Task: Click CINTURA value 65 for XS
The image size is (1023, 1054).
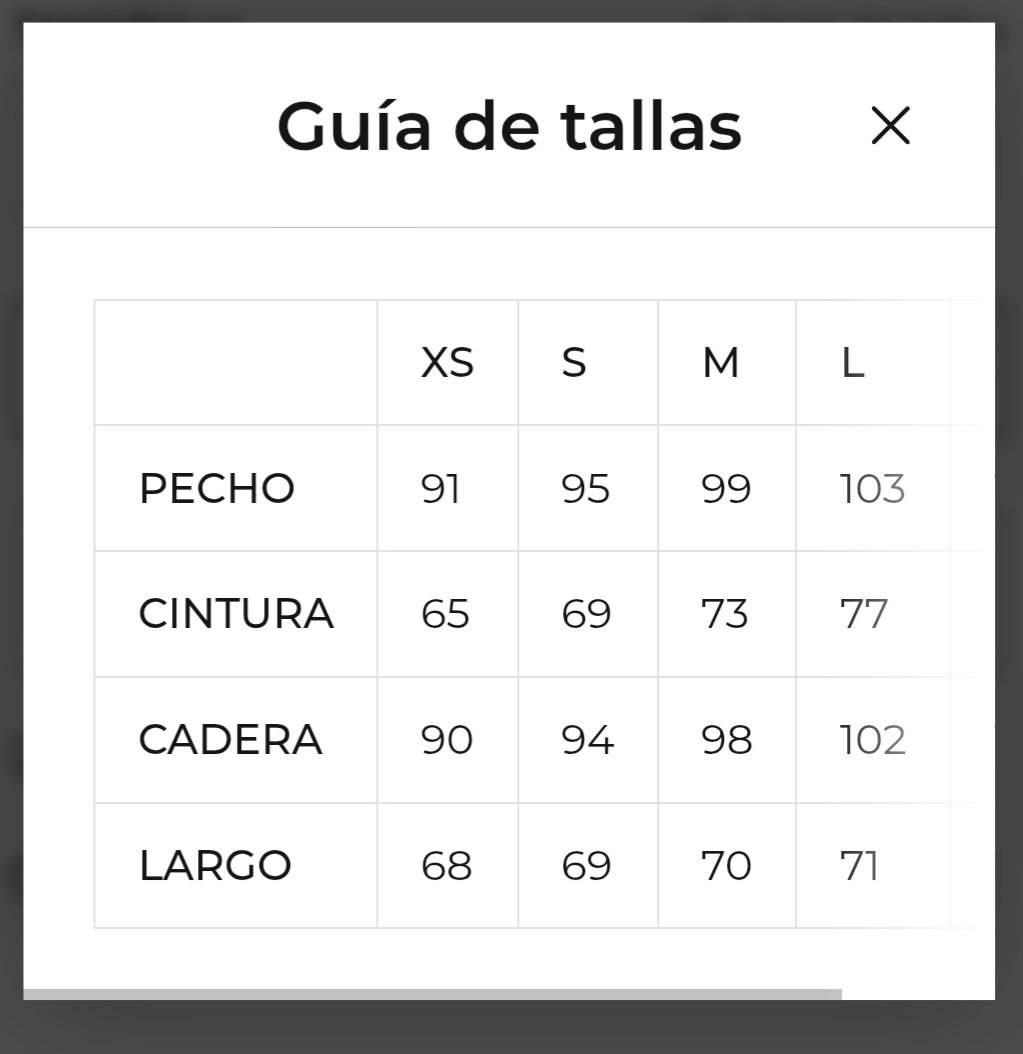Action: pos(445,614)
